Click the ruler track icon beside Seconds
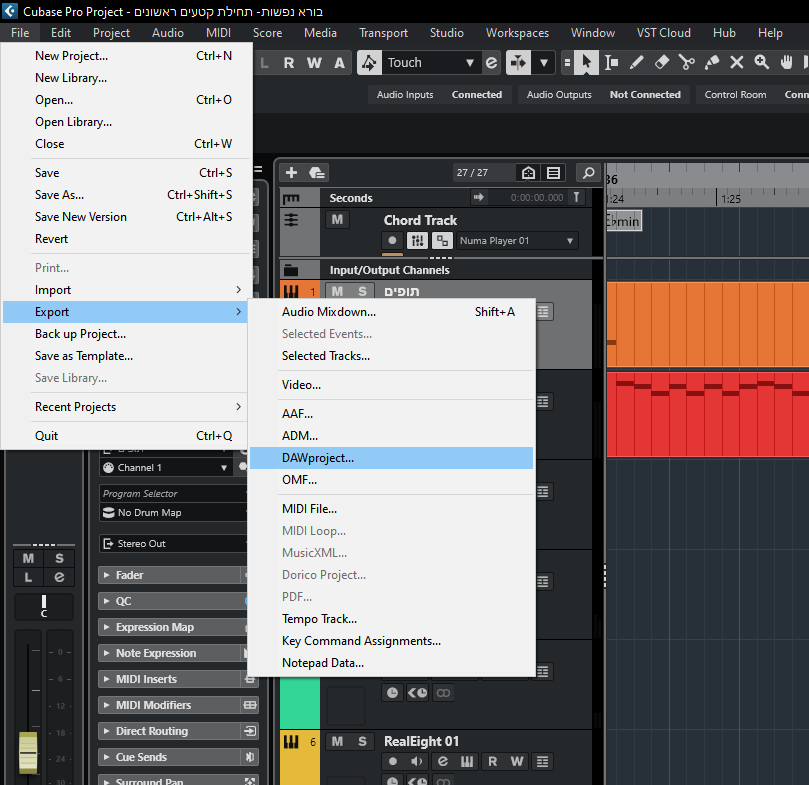 [x=291, y=198]
